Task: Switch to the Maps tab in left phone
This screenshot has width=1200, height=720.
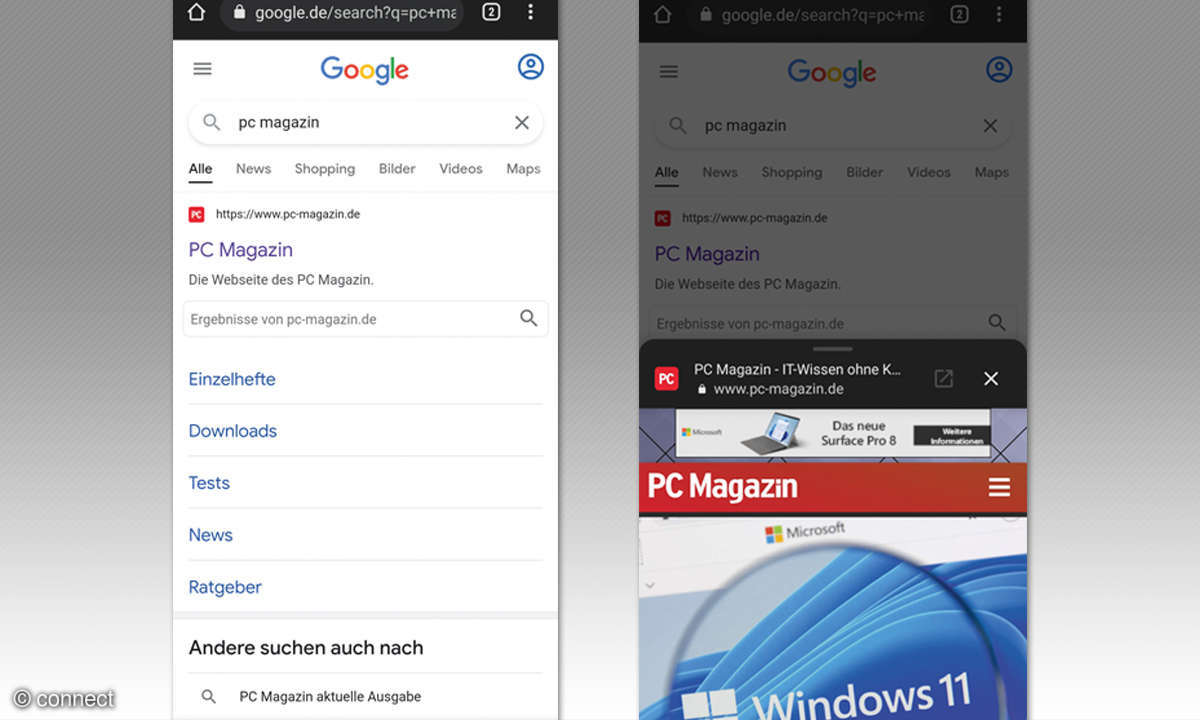Action: point(523,169)
